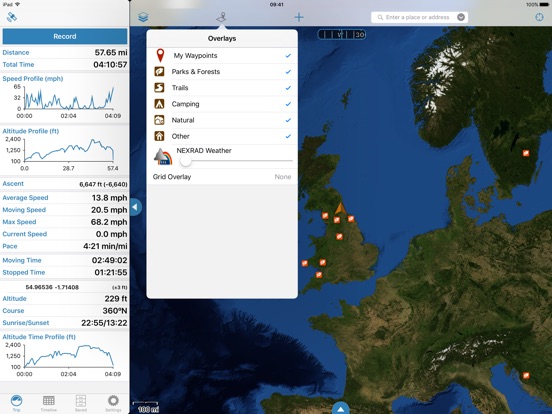Expand the bottom drawer up arrow

coord(340,409)
